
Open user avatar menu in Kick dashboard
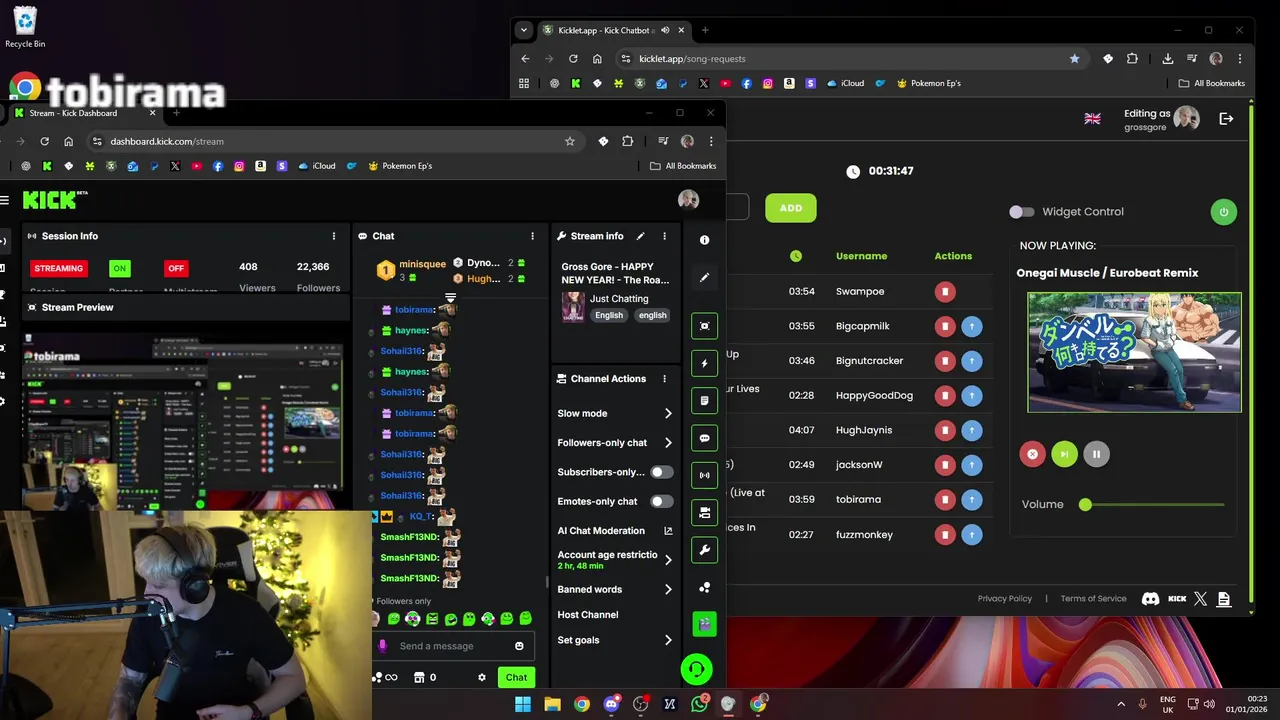688,200
